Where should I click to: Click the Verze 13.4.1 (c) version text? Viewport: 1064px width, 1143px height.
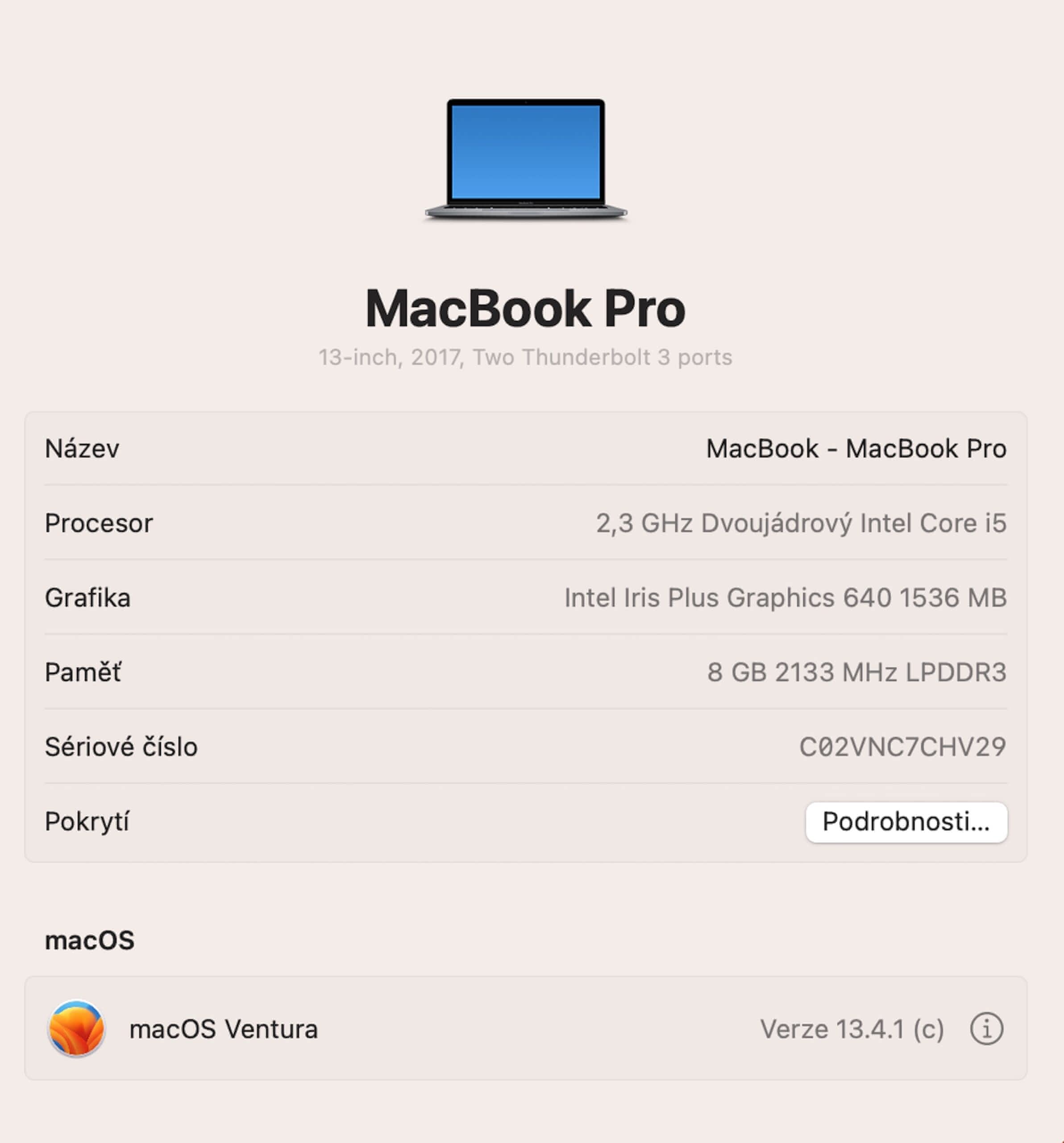click(852, 1029)
